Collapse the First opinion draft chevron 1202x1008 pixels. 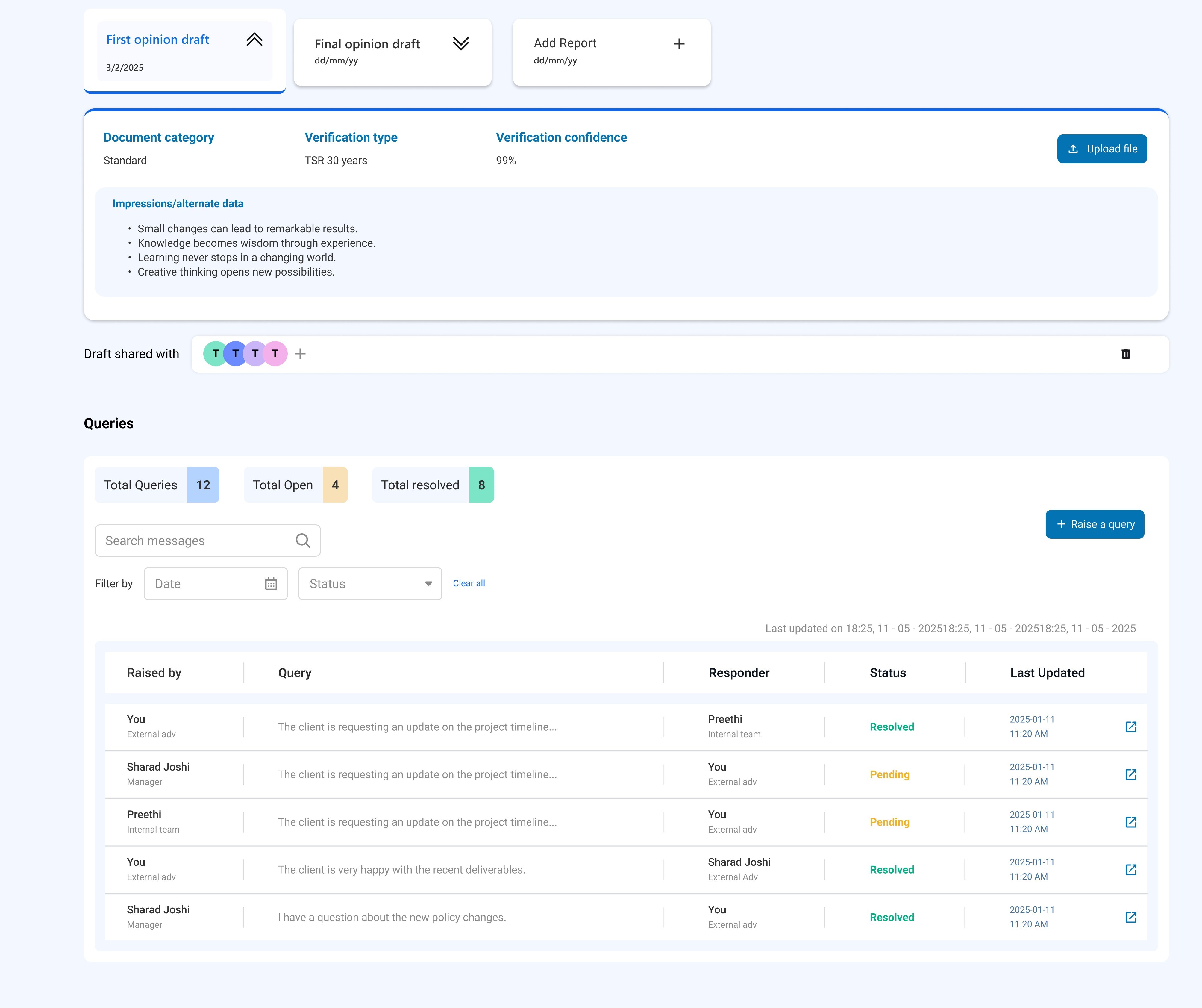(x=254, y=40)
